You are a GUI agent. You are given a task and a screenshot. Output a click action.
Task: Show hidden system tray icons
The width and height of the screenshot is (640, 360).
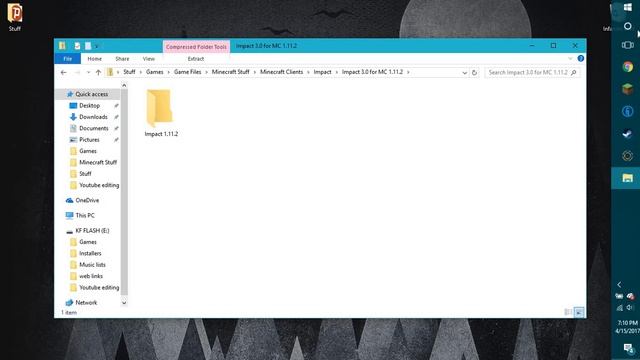point(619,284)
